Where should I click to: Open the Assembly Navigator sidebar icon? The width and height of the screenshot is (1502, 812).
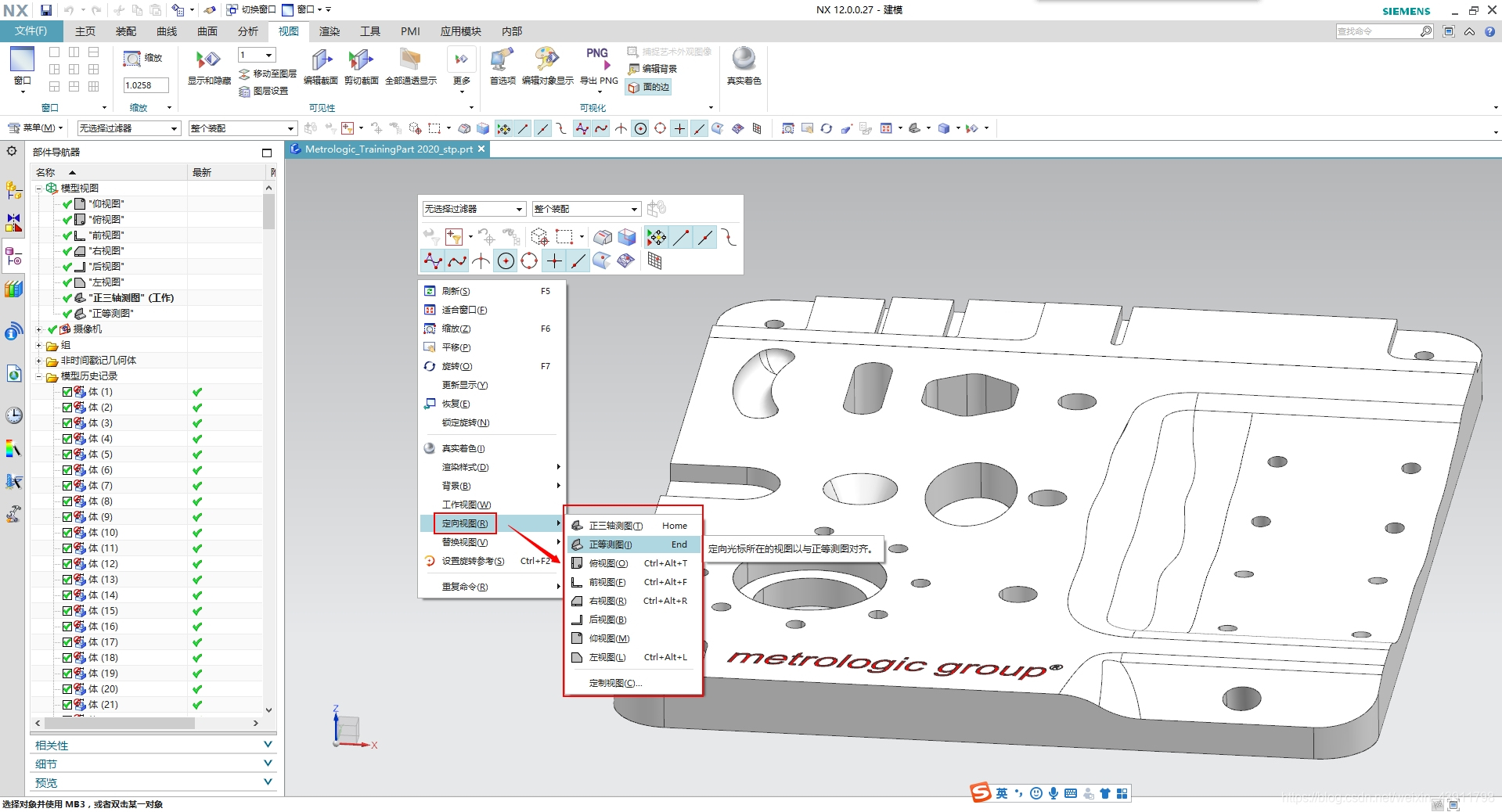coord(13,190)
